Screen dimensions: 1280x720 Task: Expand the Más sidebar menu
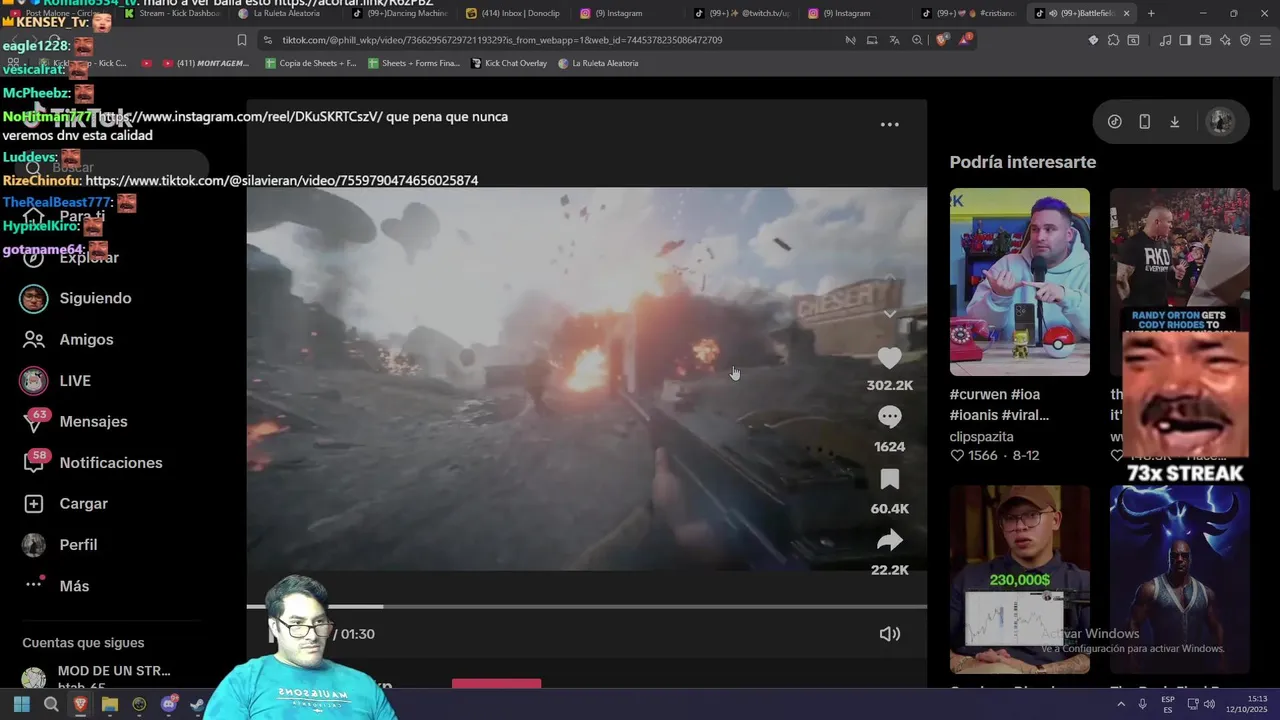74,585
